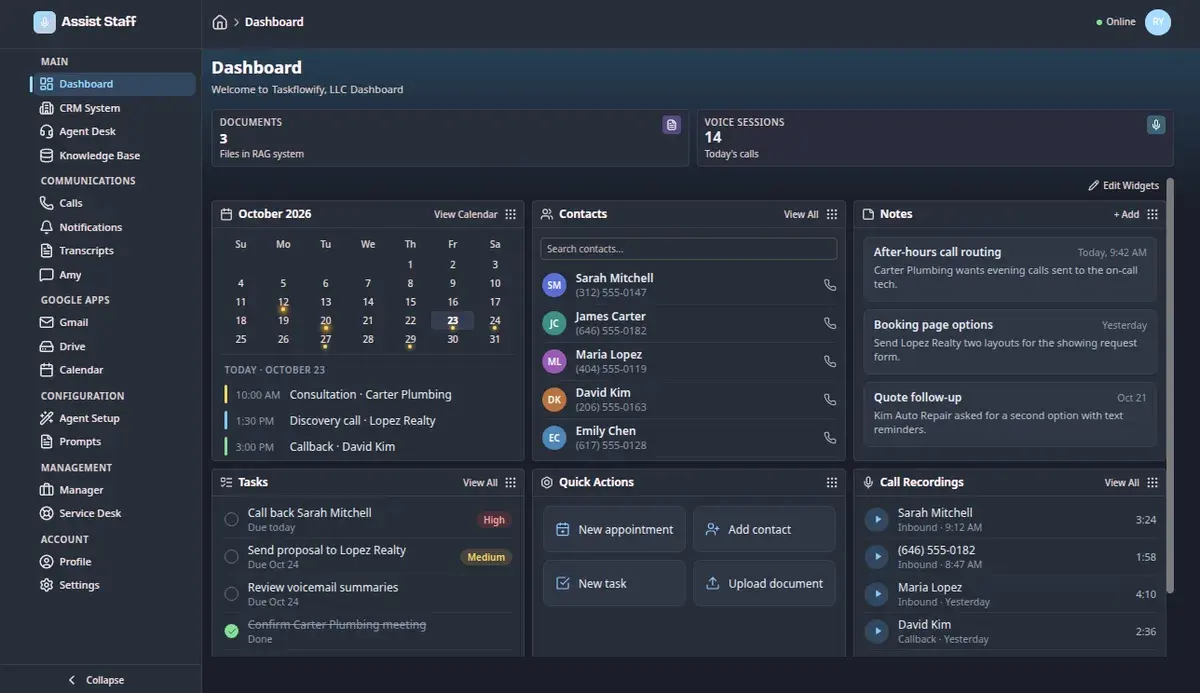Check off Review voicemail summaries task

point(231,594)
